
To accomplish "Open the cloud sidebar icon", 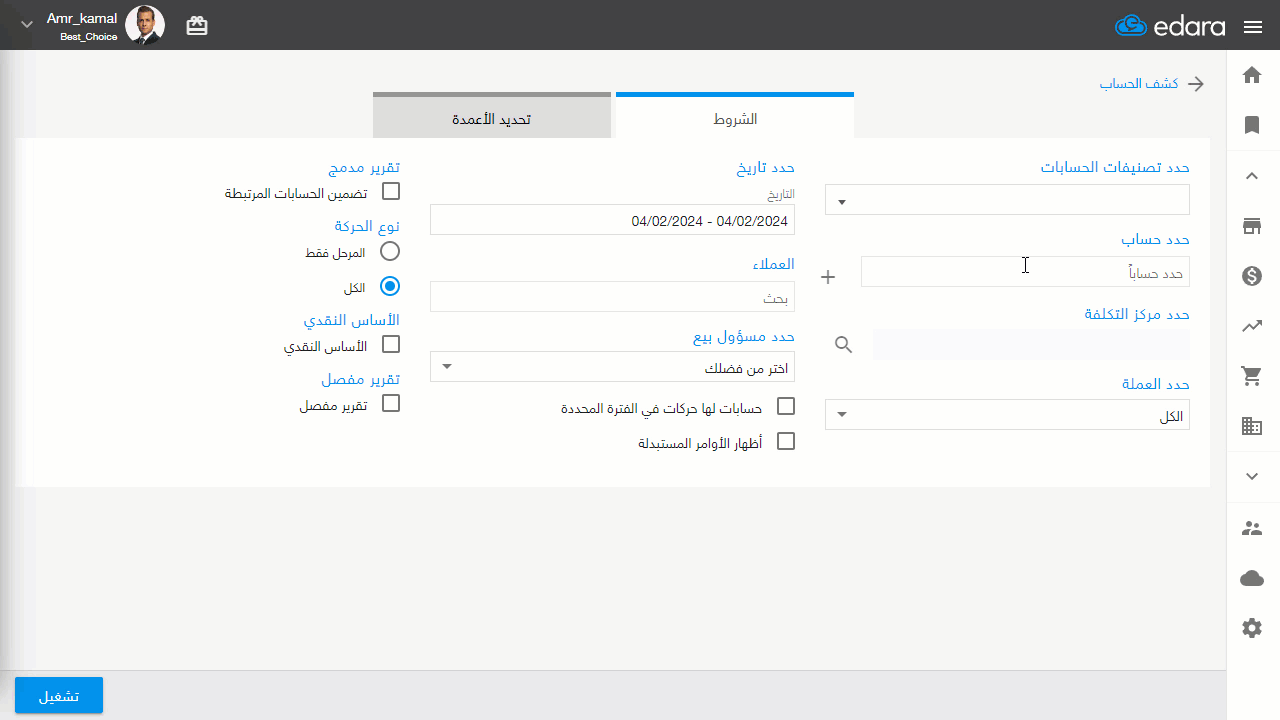I will pos(1252,578).
